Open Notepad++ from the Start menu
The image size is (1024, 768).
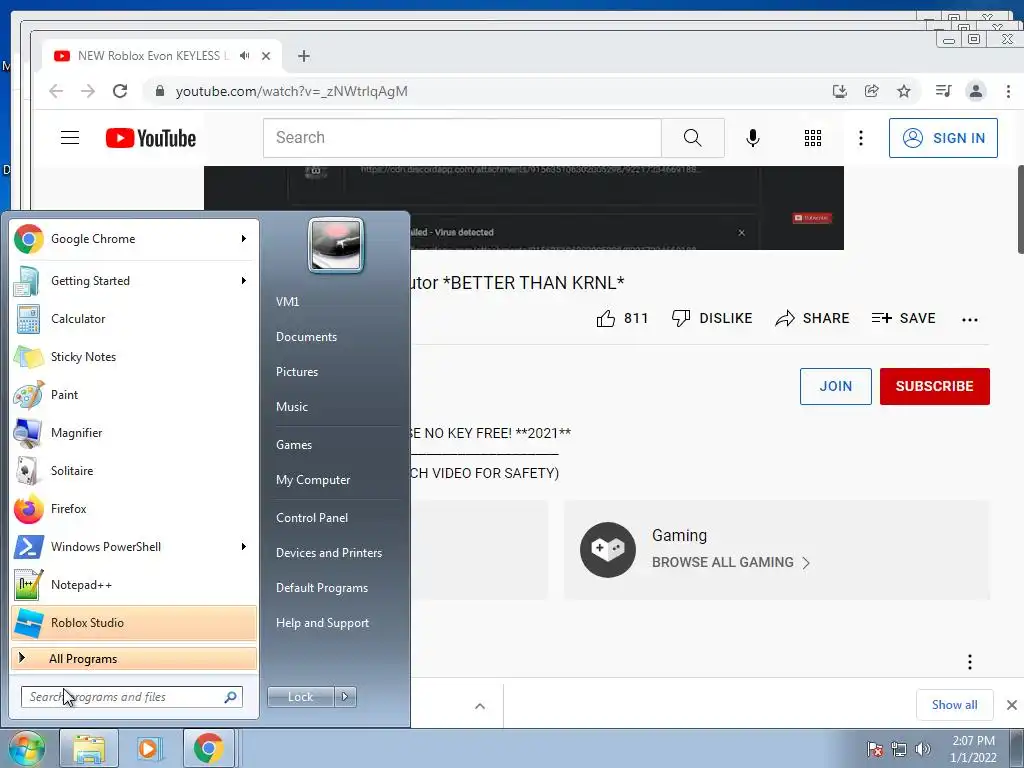pos(134,584)
